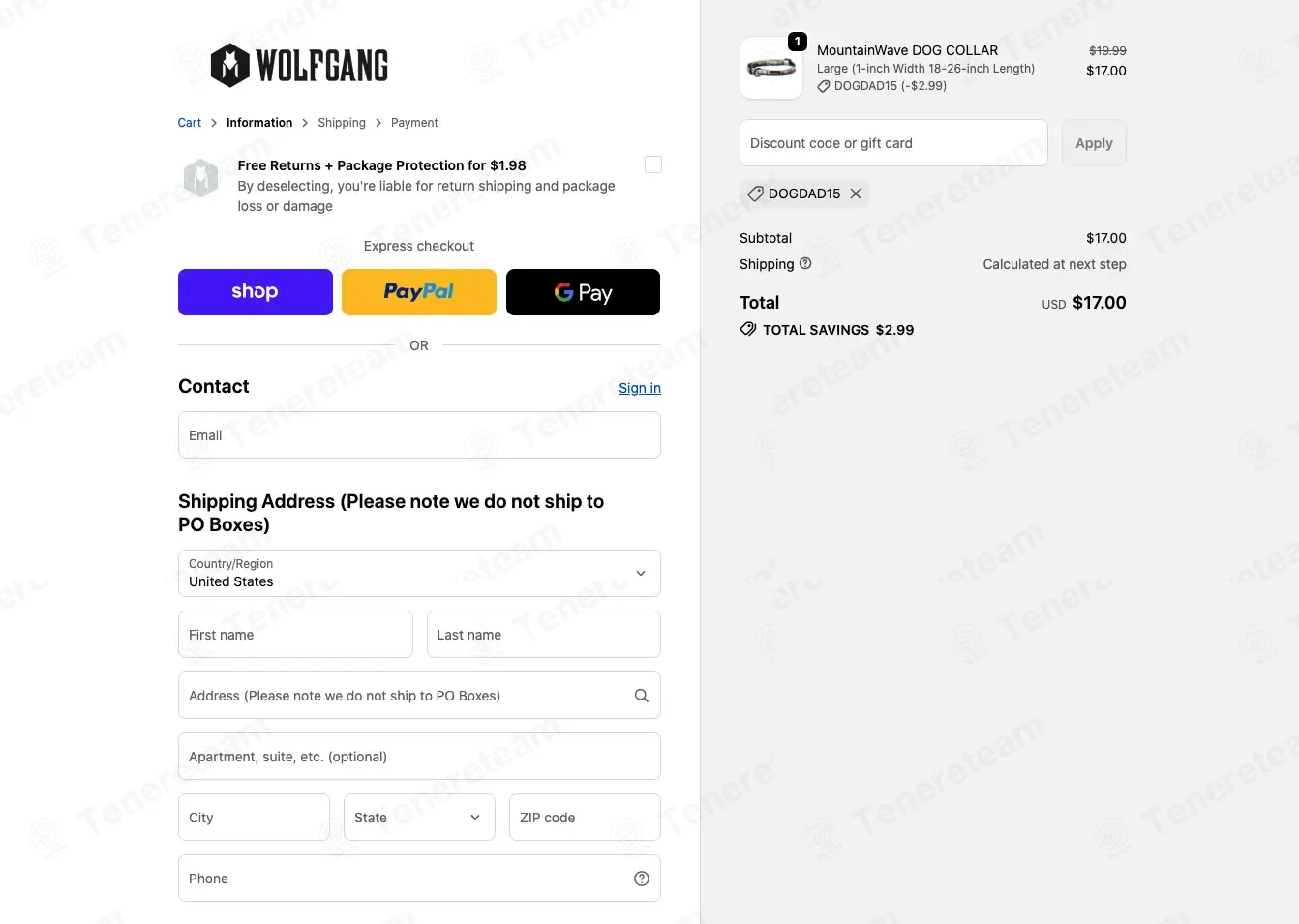Image resolution: width=1299 pixels, height=924 pixels.
Task: Check out with Shop Pay
Action: pos(256,292)
